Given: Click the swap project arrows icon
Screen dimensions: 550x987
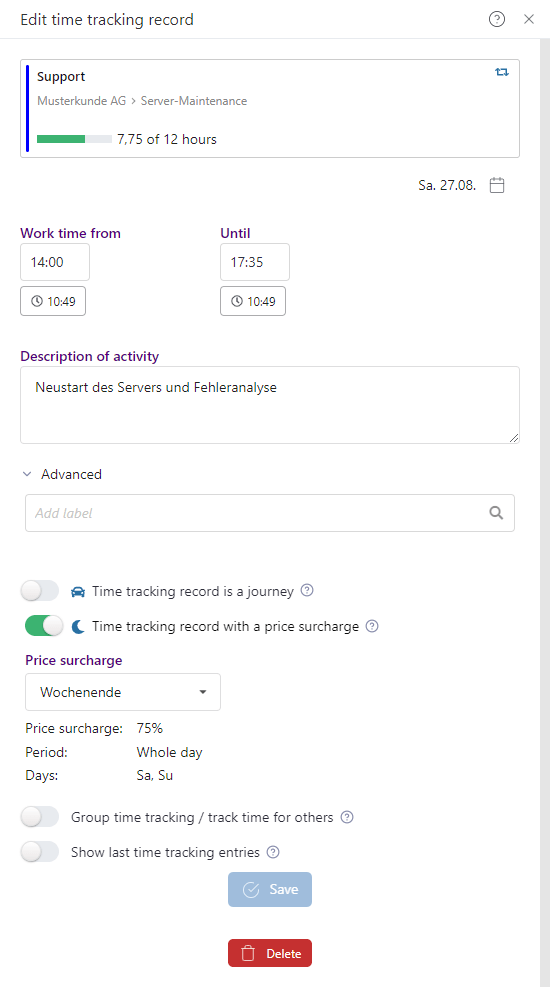Looking at the screenshot, I should 502,72.
